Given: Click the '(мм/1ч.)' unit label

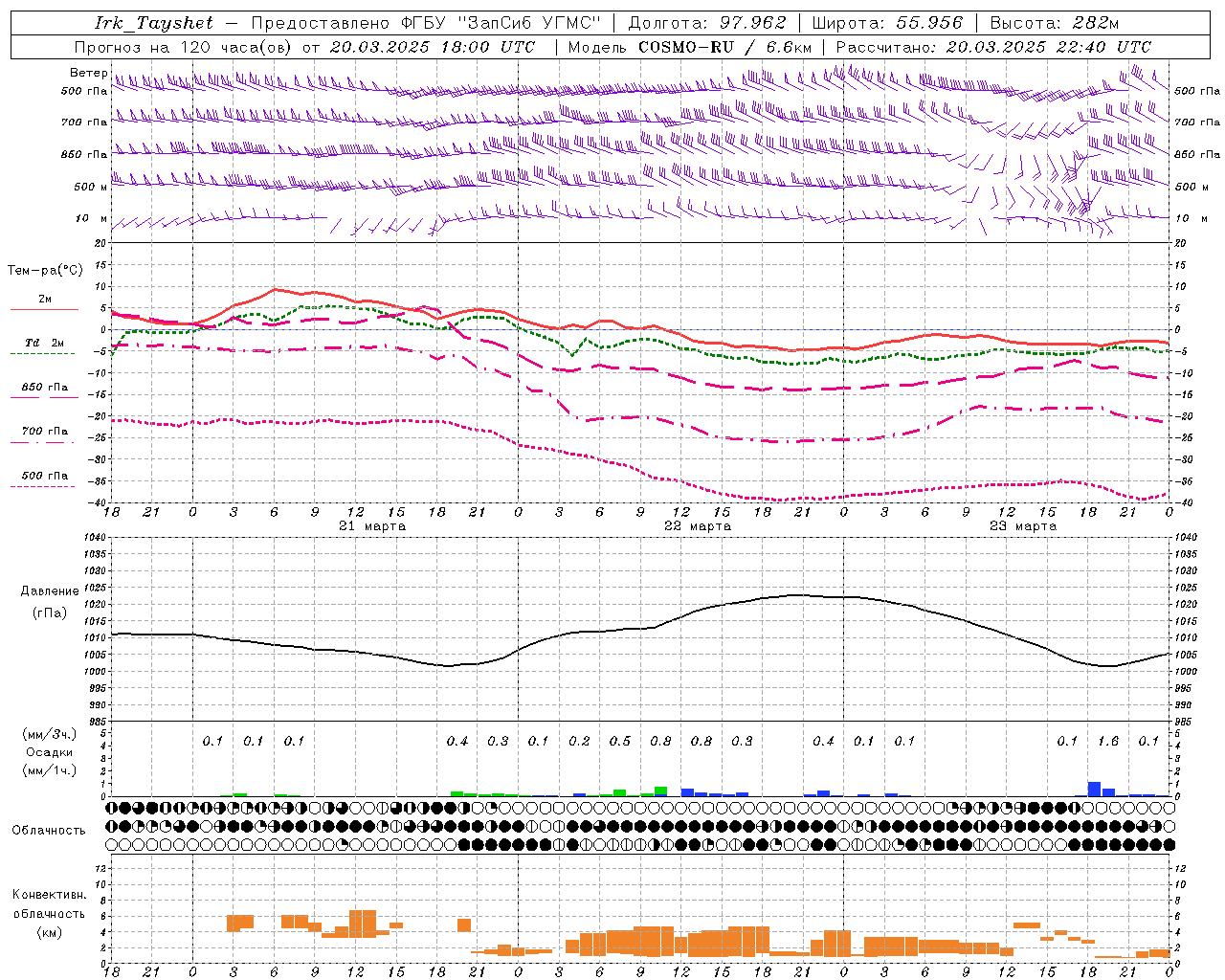Looking at the screenshot, I should click(49, 769).
